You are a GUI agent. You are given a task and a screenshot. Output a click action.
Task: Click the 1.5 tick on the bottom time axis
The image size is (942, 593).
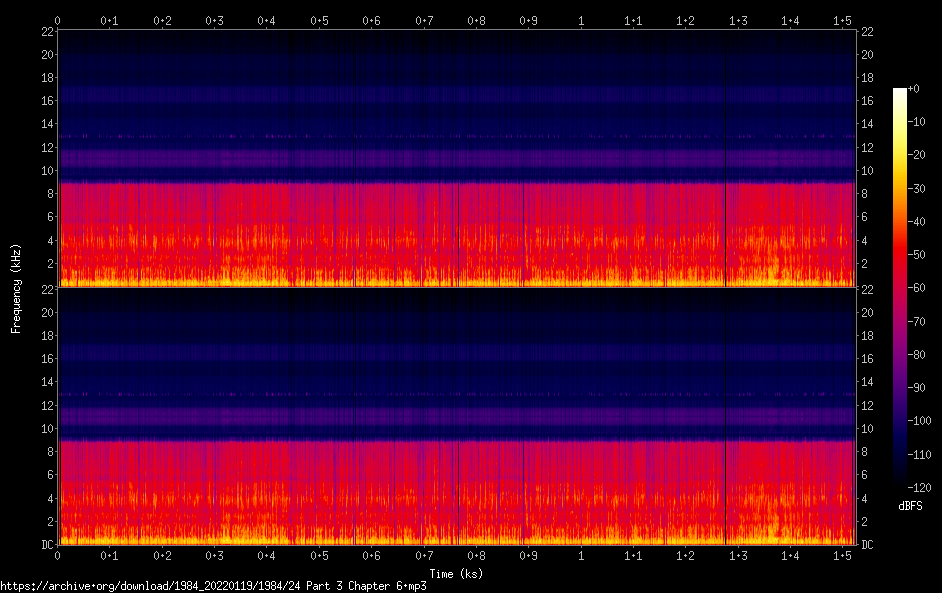842,555
